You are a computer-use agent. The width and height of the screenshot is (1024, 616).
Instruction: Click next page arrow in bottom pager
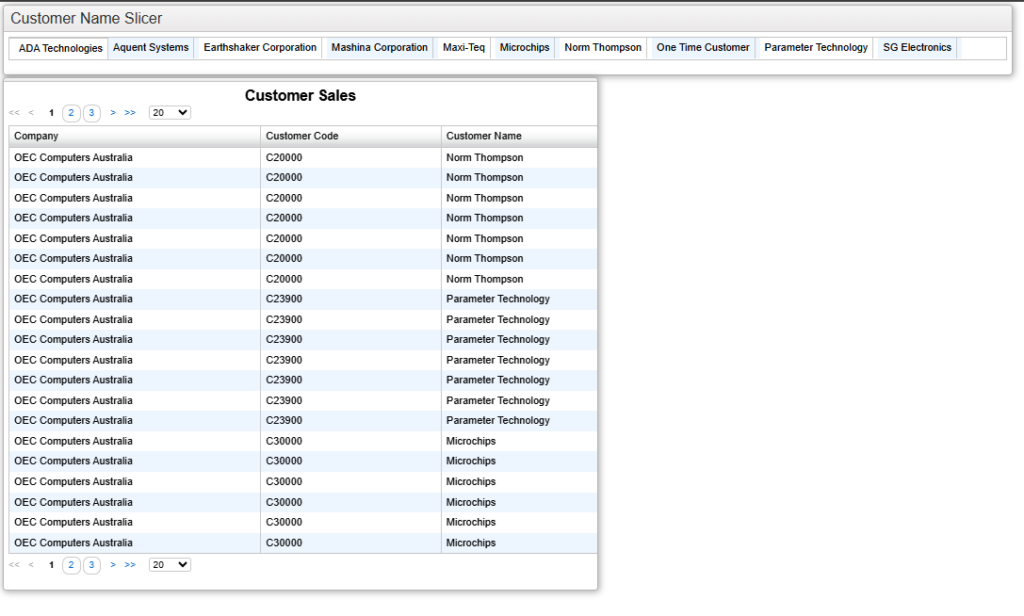point(113,565)
